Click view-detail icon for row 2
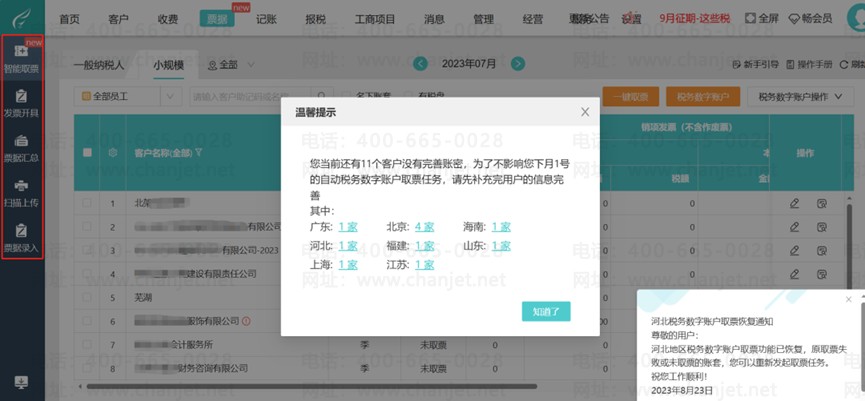Image resolution: width=865 pixels, height=401 pixels. (821, 227)
